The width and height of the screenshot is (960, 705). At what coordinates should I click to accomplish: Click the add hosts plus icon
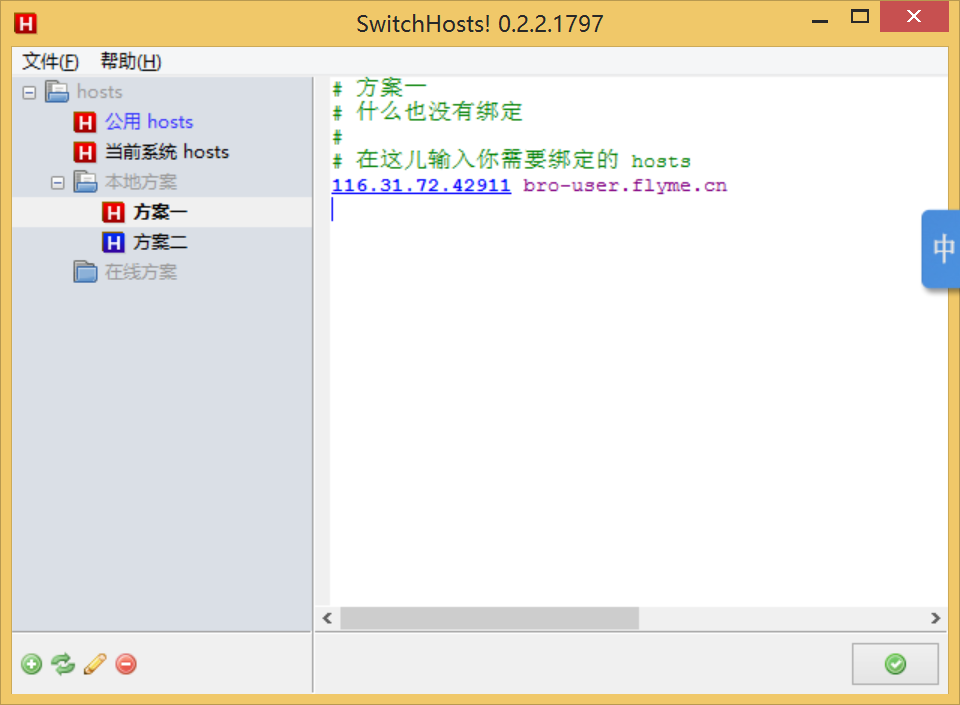point(31,664)
